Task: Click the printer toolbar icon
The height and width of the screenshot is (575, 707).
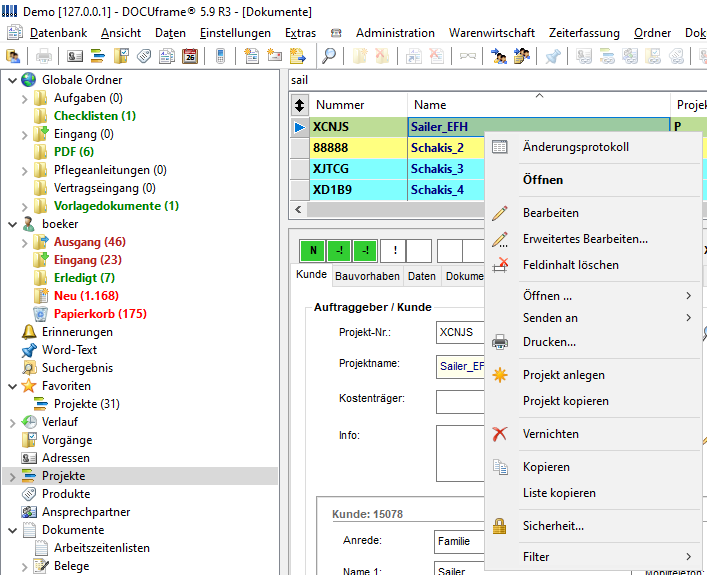Action: 44,56
